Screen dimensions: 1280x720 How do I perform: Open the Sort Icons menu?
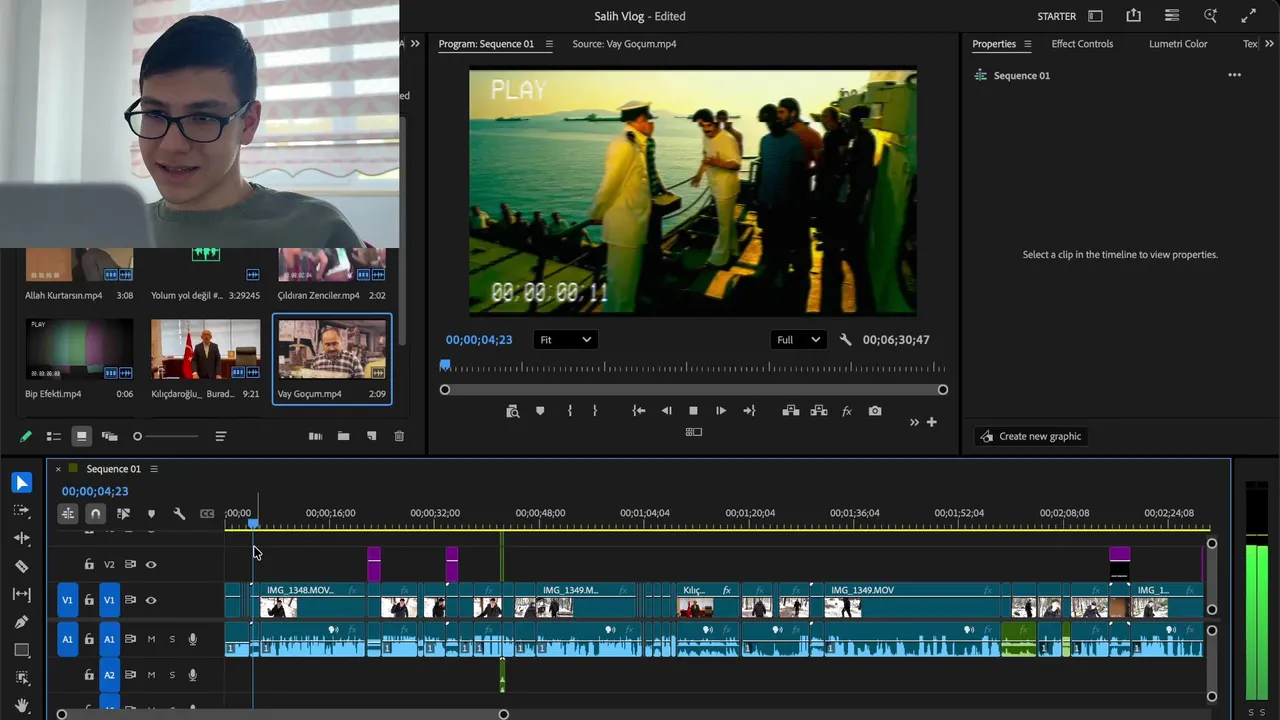point(221,436)
